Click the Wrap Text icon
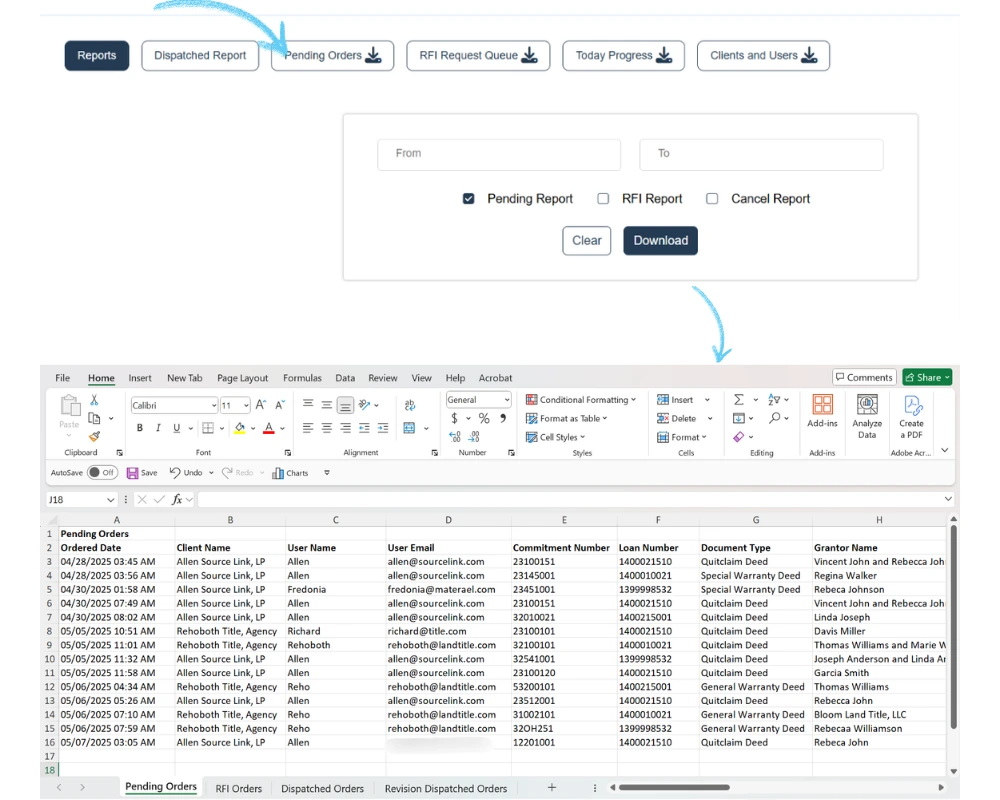Screen dimensions: 1000x800 [x=409, y=405]
